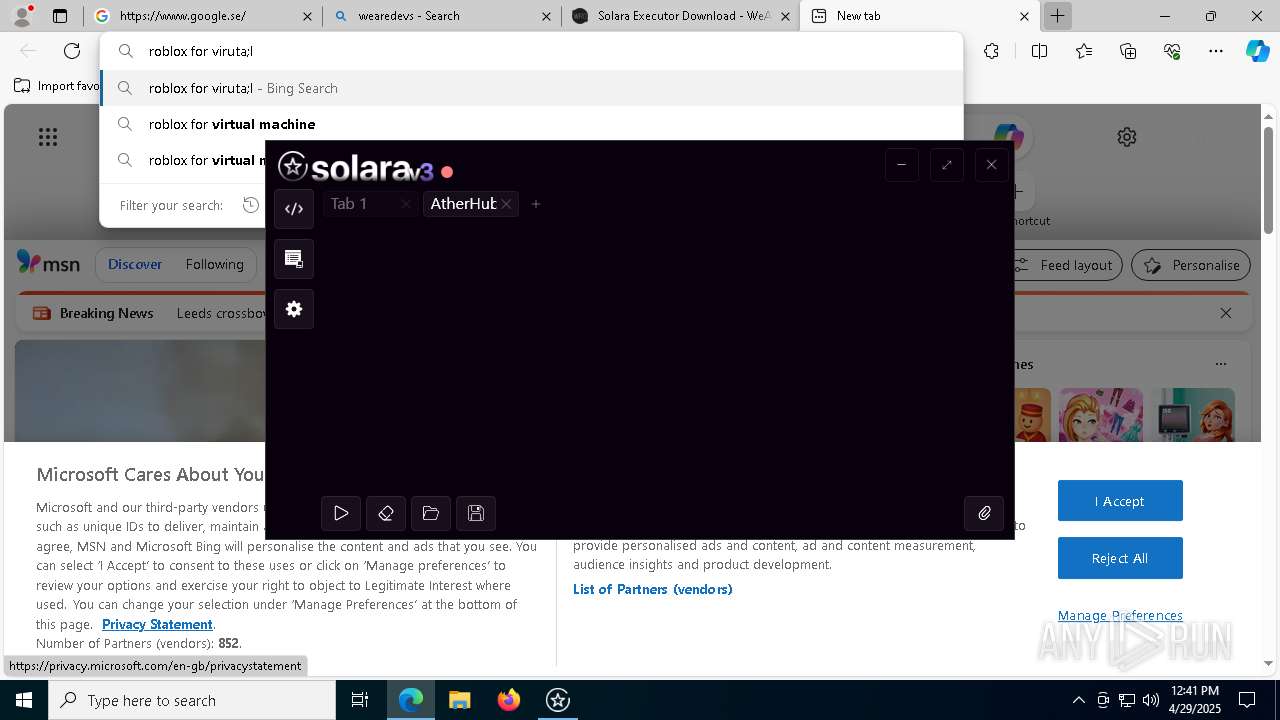Open the Edge profile icon

pos(22,15)
